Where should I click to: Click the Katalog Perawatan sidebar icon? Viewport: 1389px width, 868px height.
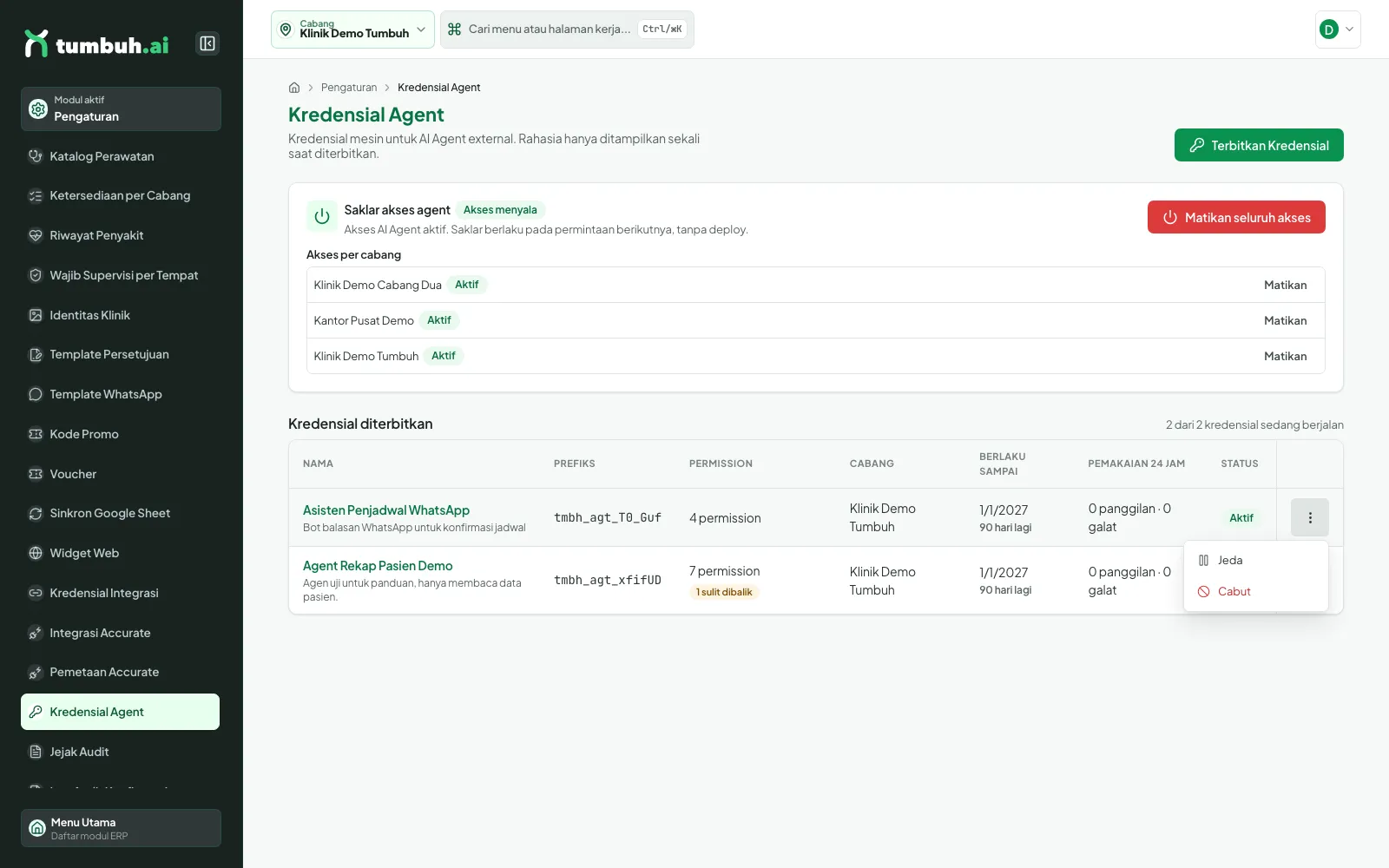(36, 156)
